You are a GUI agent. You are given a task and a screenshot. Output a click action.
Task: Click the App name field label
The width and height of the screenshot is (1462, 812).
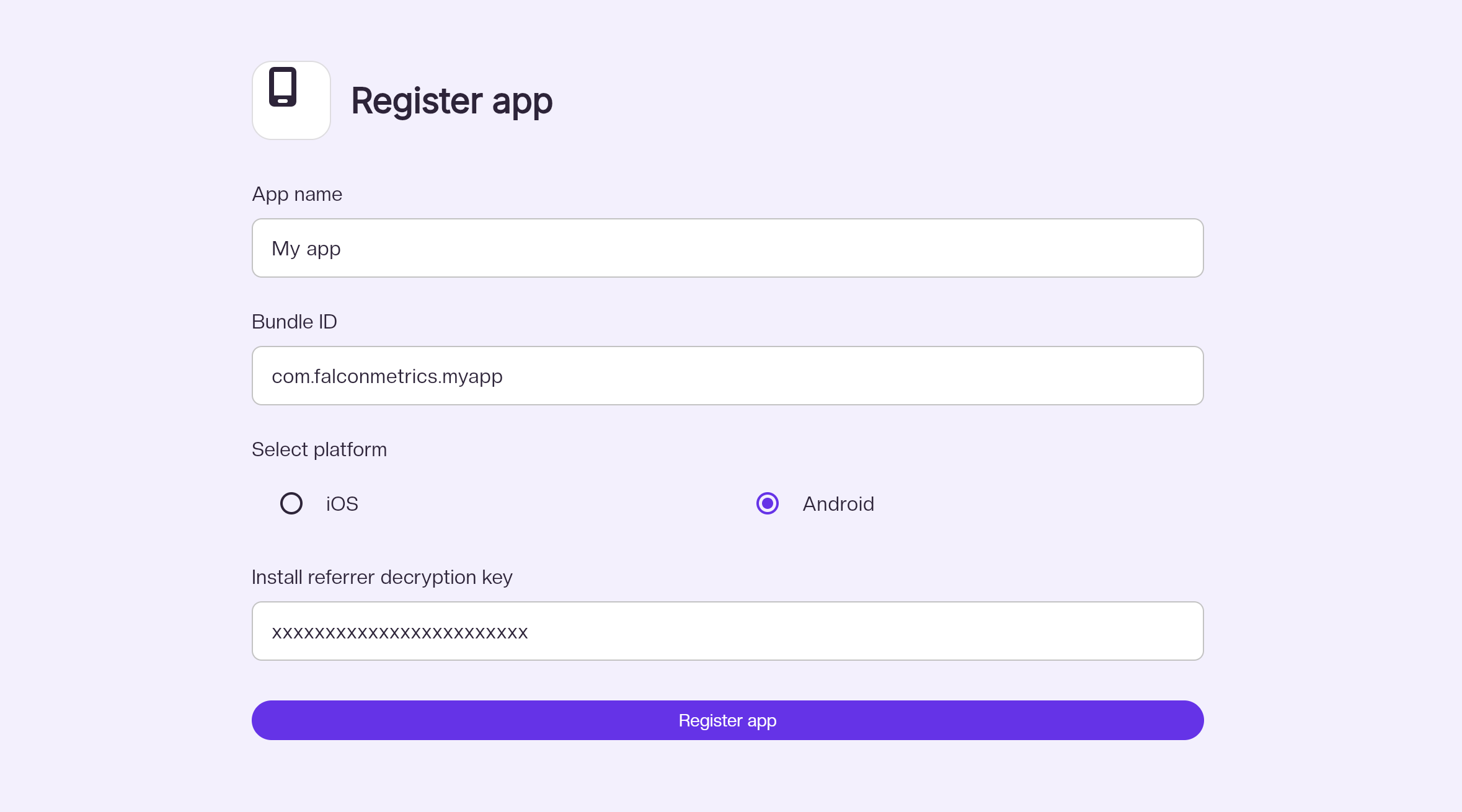297,194
